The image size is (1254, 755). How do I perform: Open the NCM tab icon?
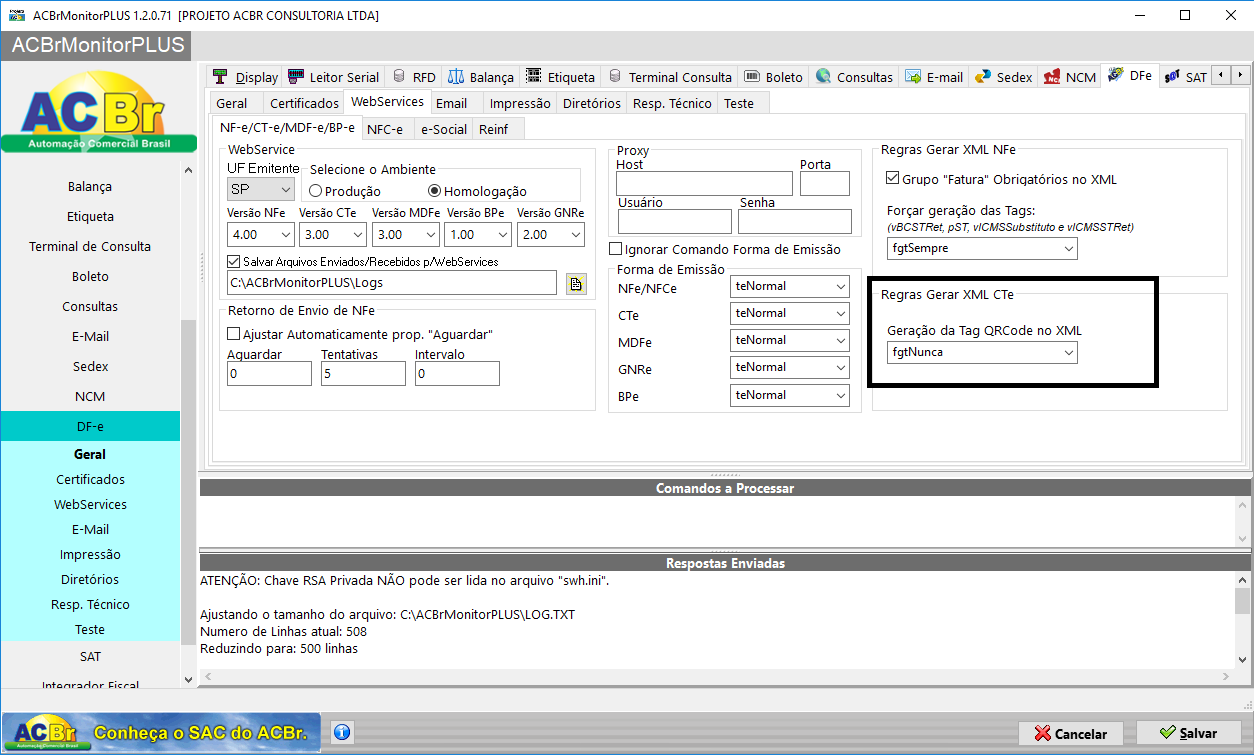[x=1052, y=76]
